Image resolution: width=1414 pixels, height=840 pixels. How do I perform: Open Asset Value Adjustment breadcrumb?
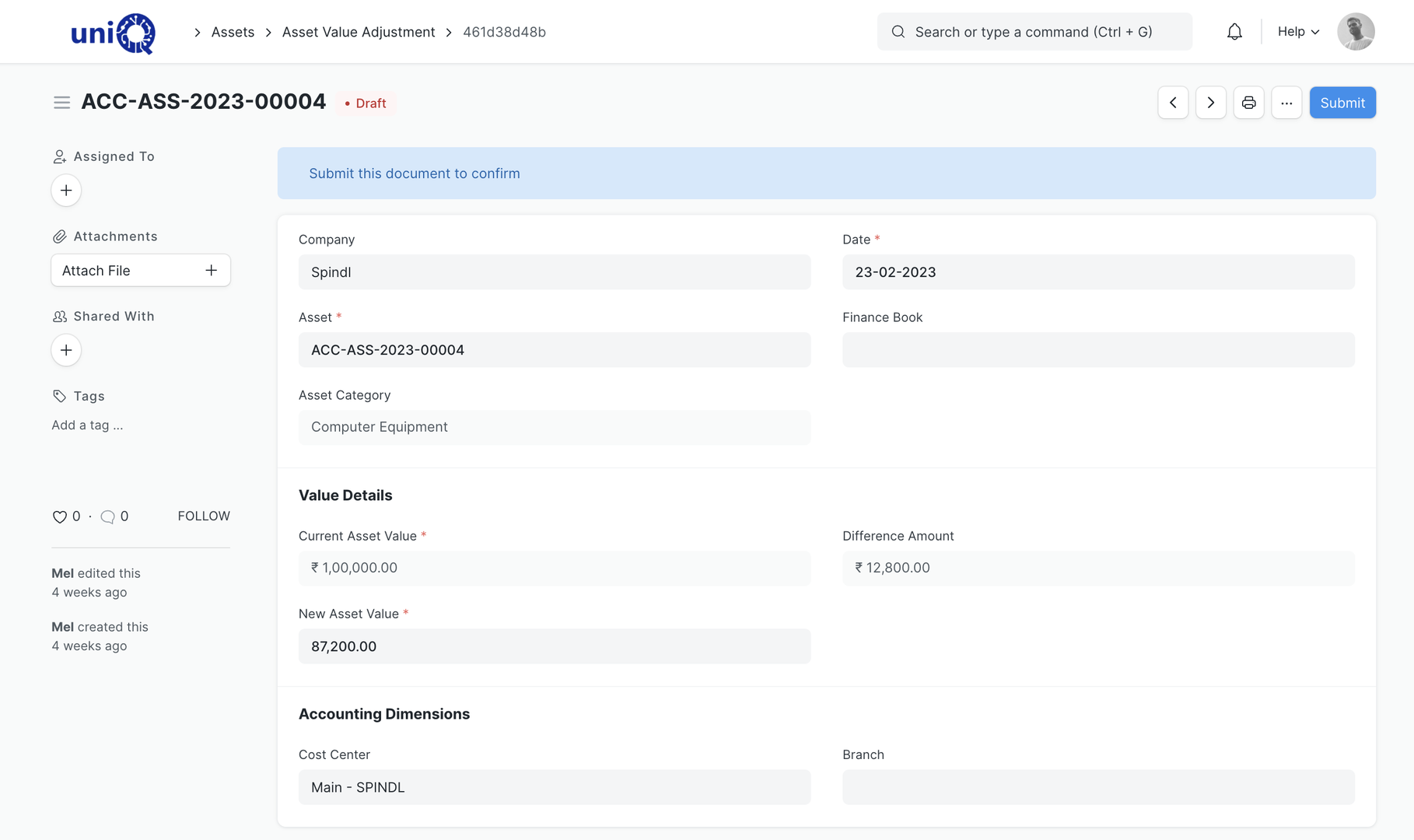[359, 32]
